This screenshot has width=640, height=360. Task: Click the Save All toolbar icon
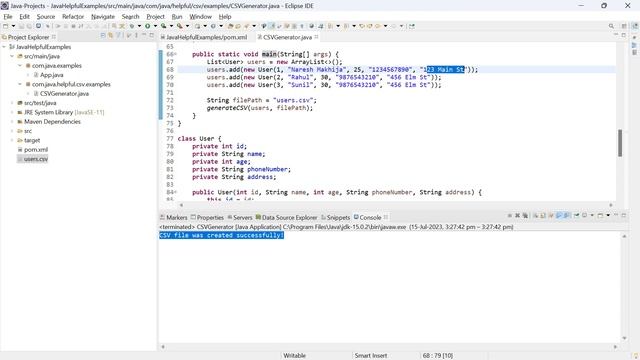29,26
